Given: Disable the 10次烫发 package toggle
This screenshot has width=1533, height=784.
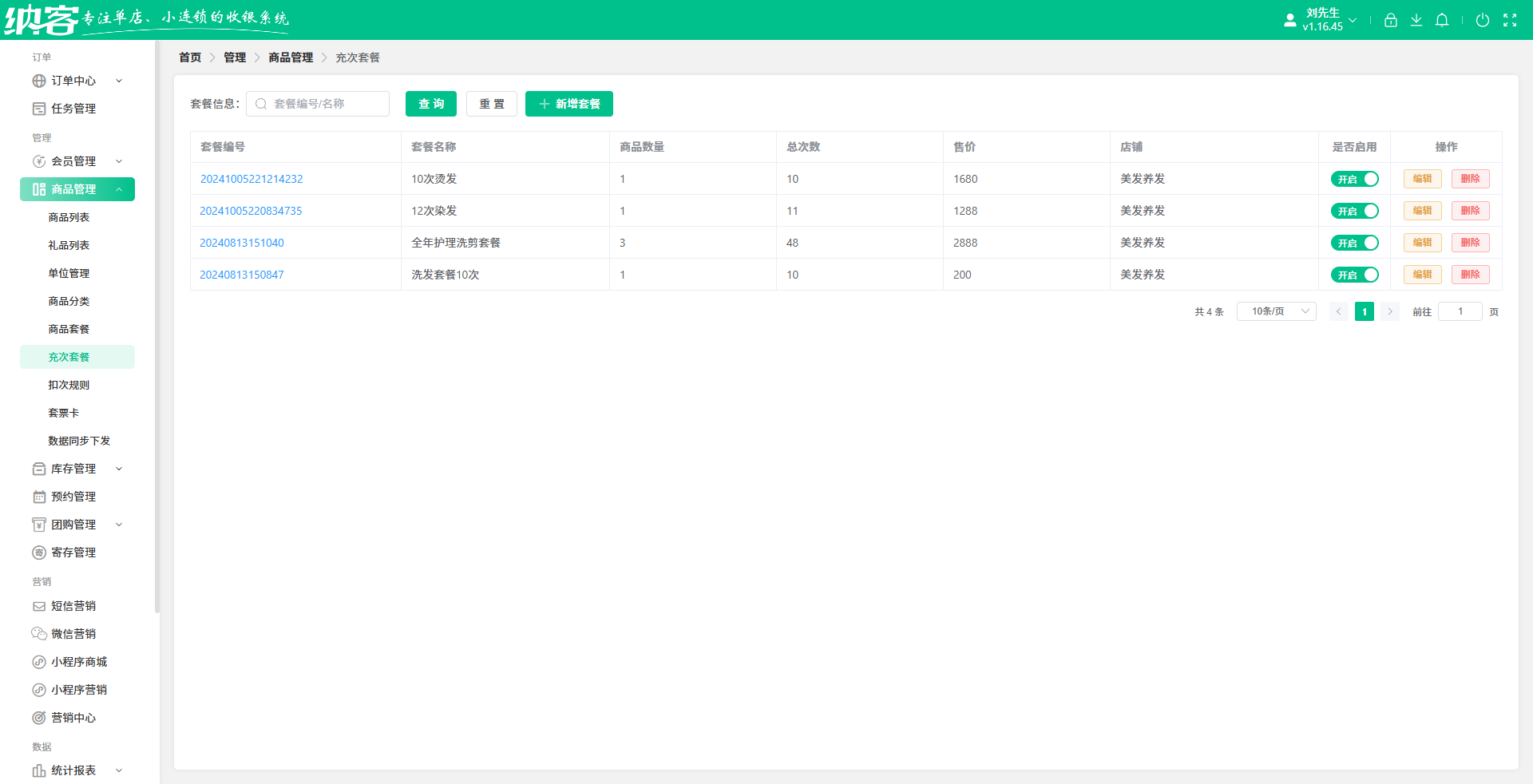Looking at the screenshot, I should (1354, 179).
